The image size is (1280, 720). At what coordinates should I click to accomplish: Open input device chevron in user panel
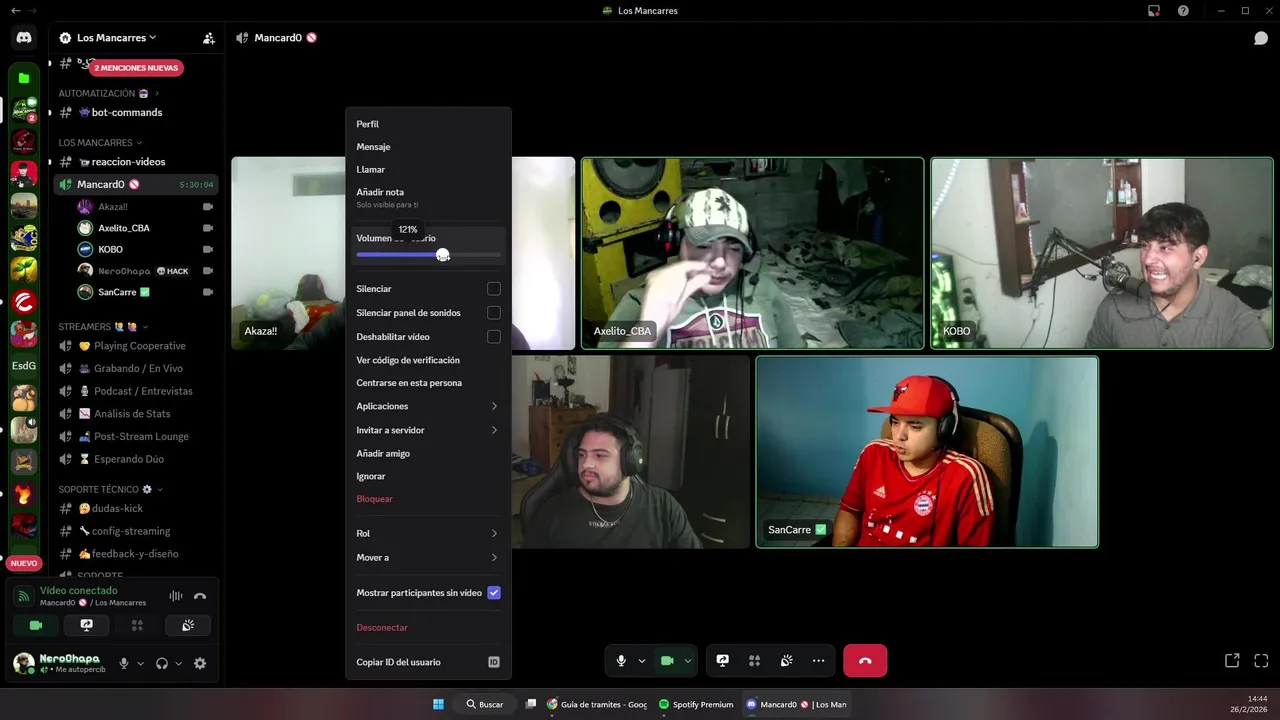click(x=140, y=663)
